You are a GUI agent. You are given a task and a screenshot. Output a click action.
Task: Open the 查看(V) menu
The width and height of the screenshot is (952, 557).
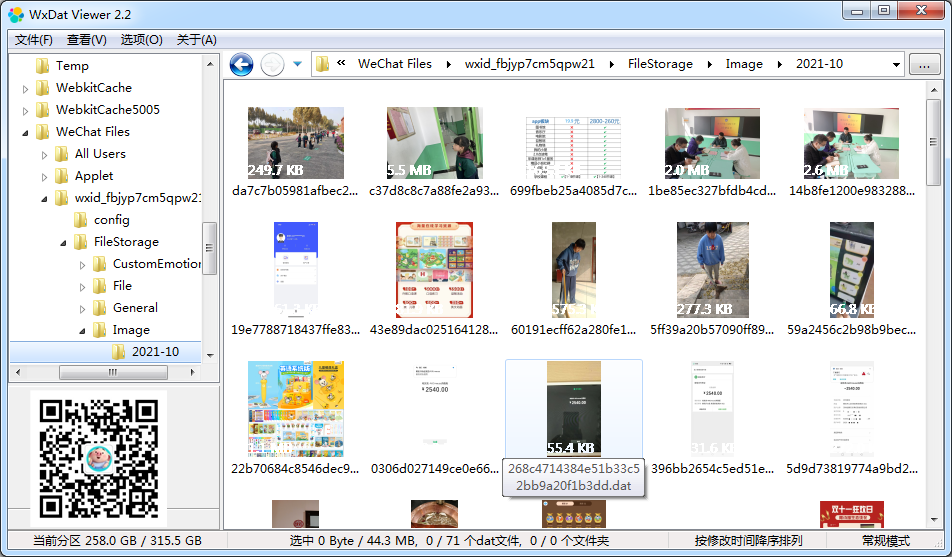coord(87,40)
